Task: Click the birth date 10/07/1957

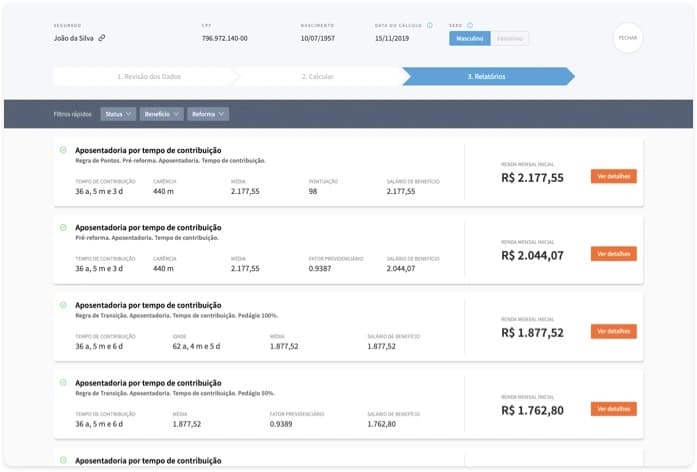Action: [x=317, y=38]
